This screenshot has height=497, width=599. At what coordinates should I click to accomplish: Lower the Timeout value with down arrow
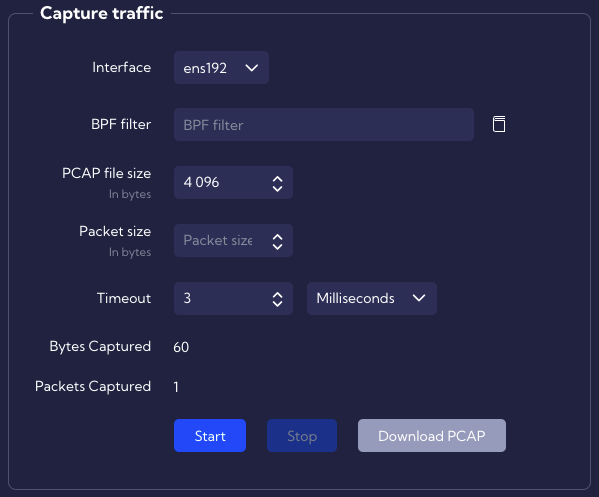click(x=277, y=304)
